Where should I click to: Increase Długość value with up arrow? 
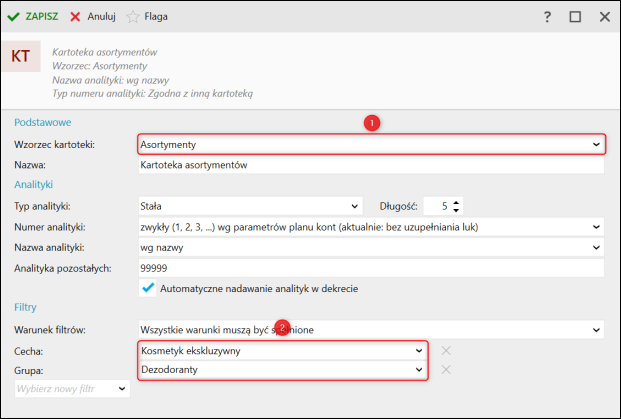point(456,202)
